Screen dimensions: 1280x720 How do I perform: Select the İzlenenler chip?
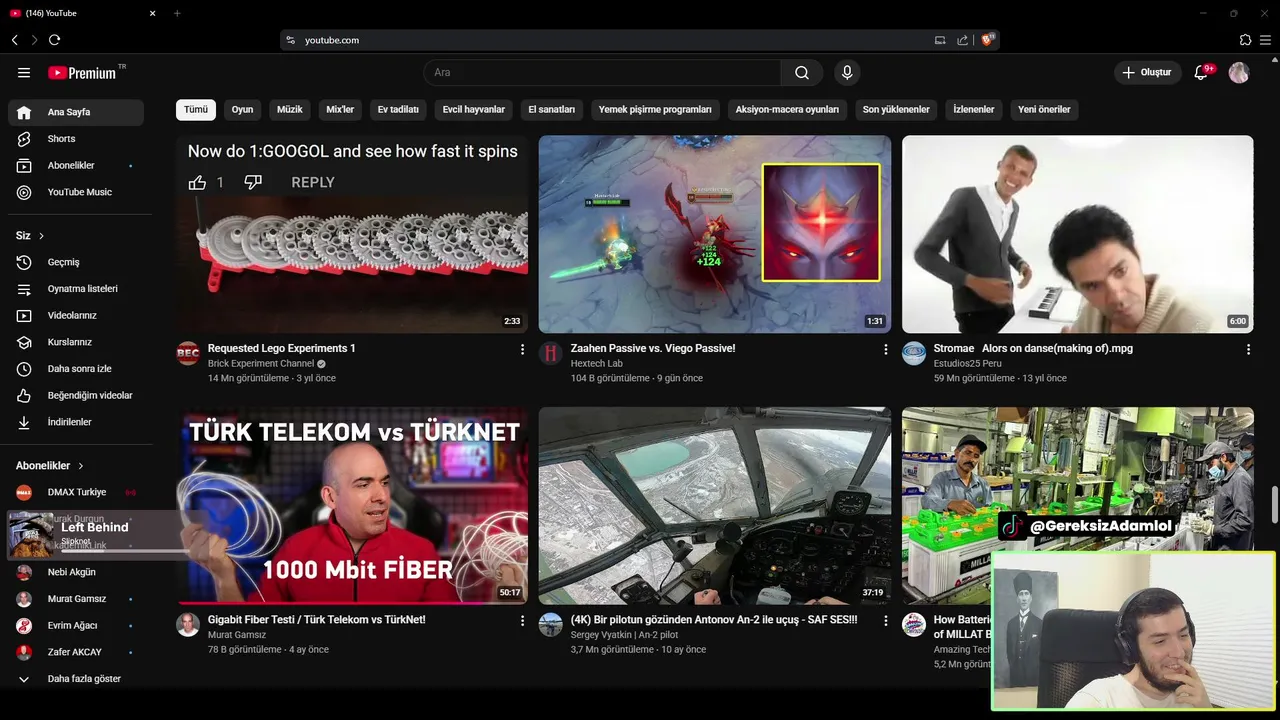(973, 110)
